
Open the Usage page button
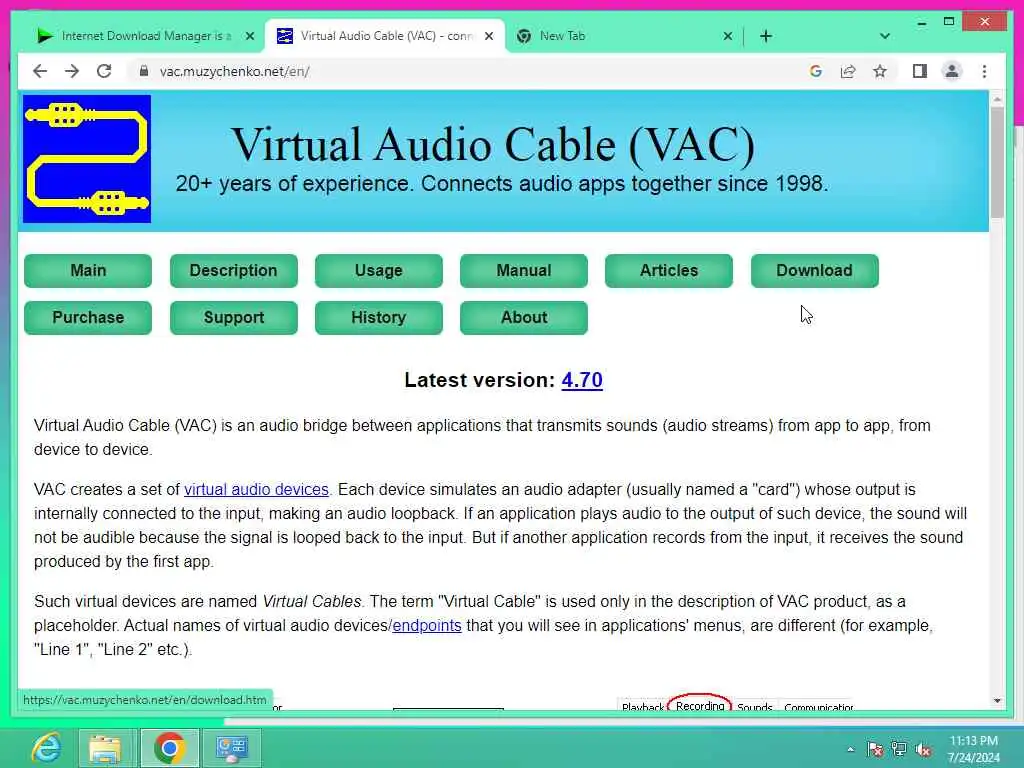(x=379, y=270)
